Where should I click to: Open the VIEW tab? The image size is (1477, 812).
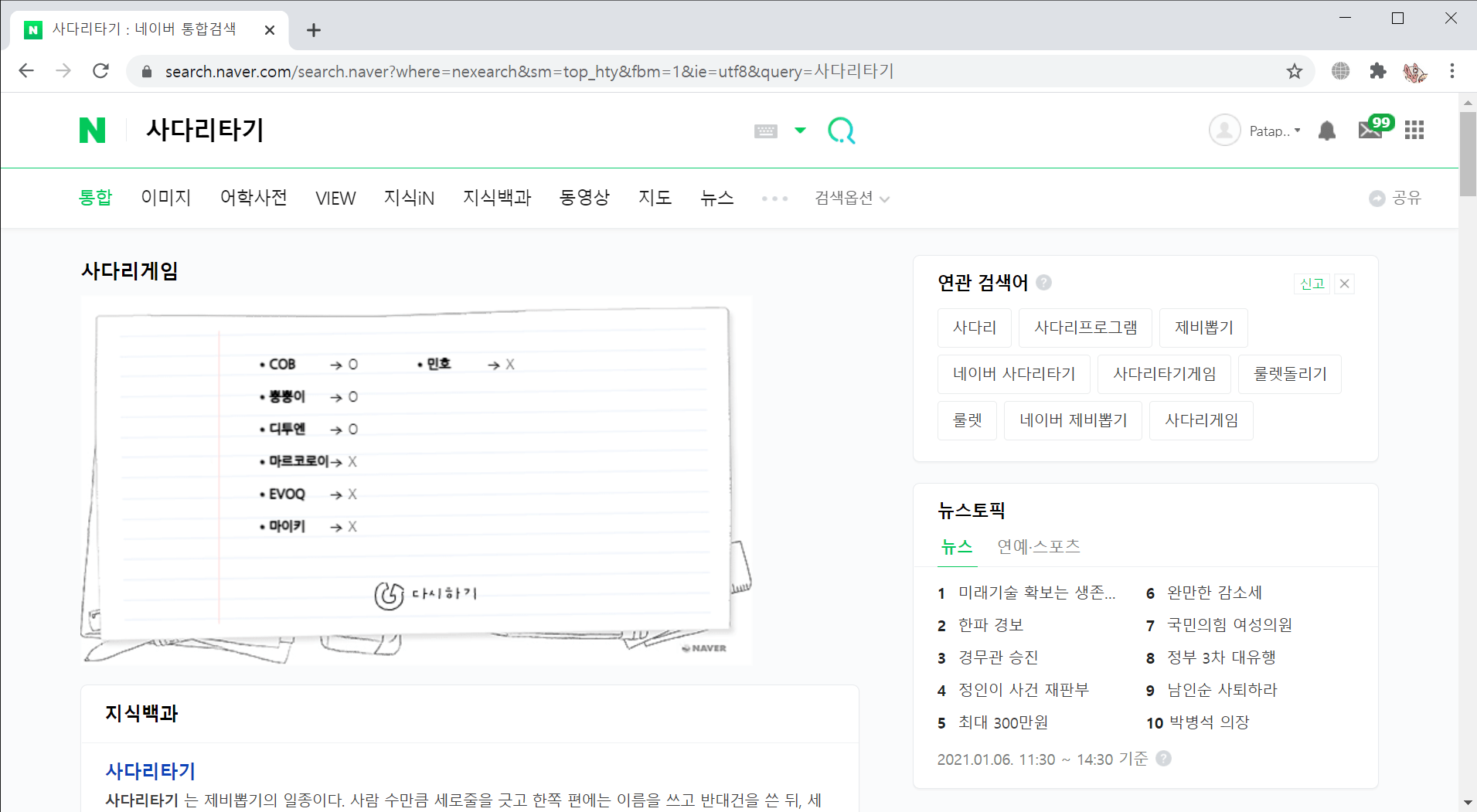(335, 199)
